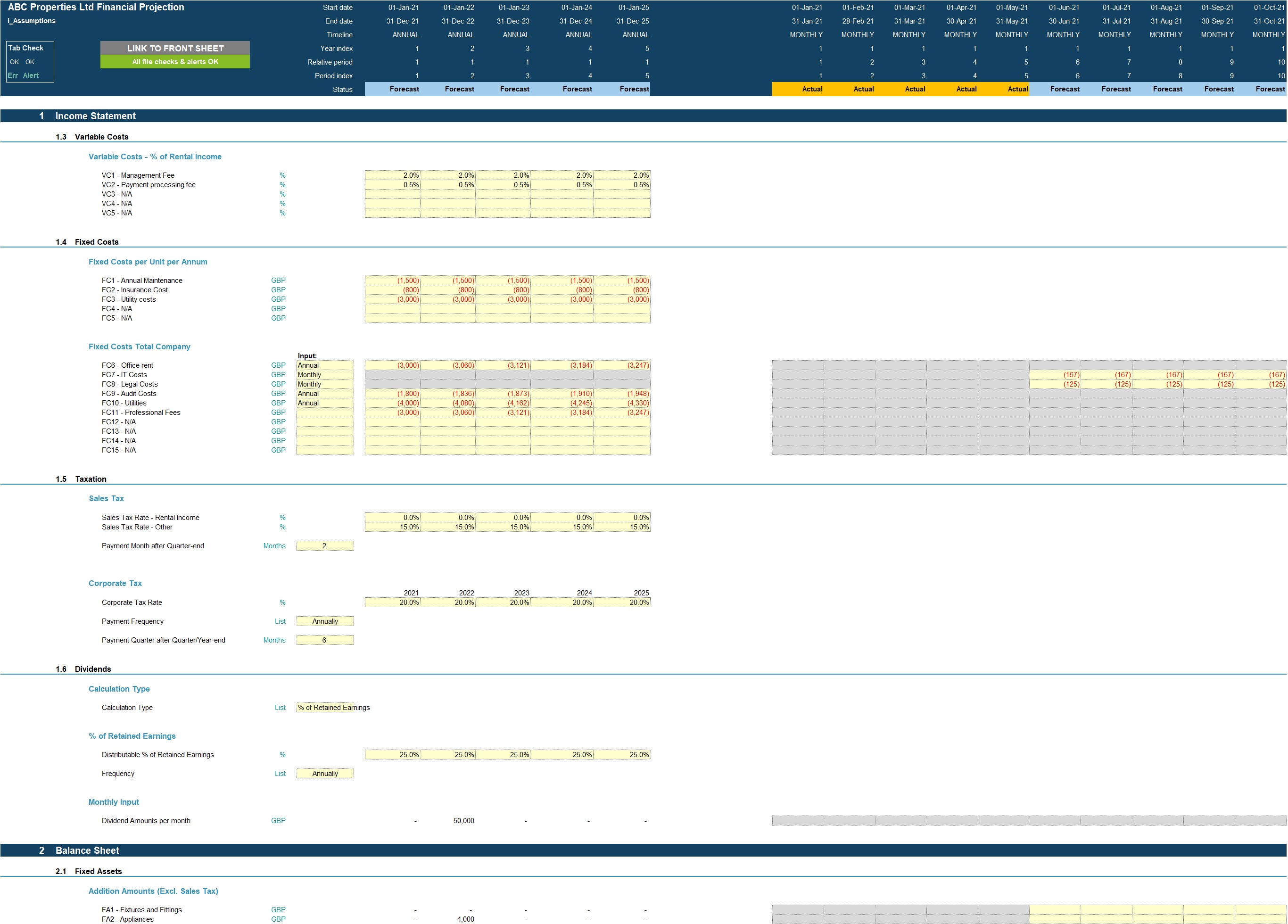1288x924 pixels.
Task: Click the 'FA1 - Fixtures and Fittings' label
Action: point(142,910)
